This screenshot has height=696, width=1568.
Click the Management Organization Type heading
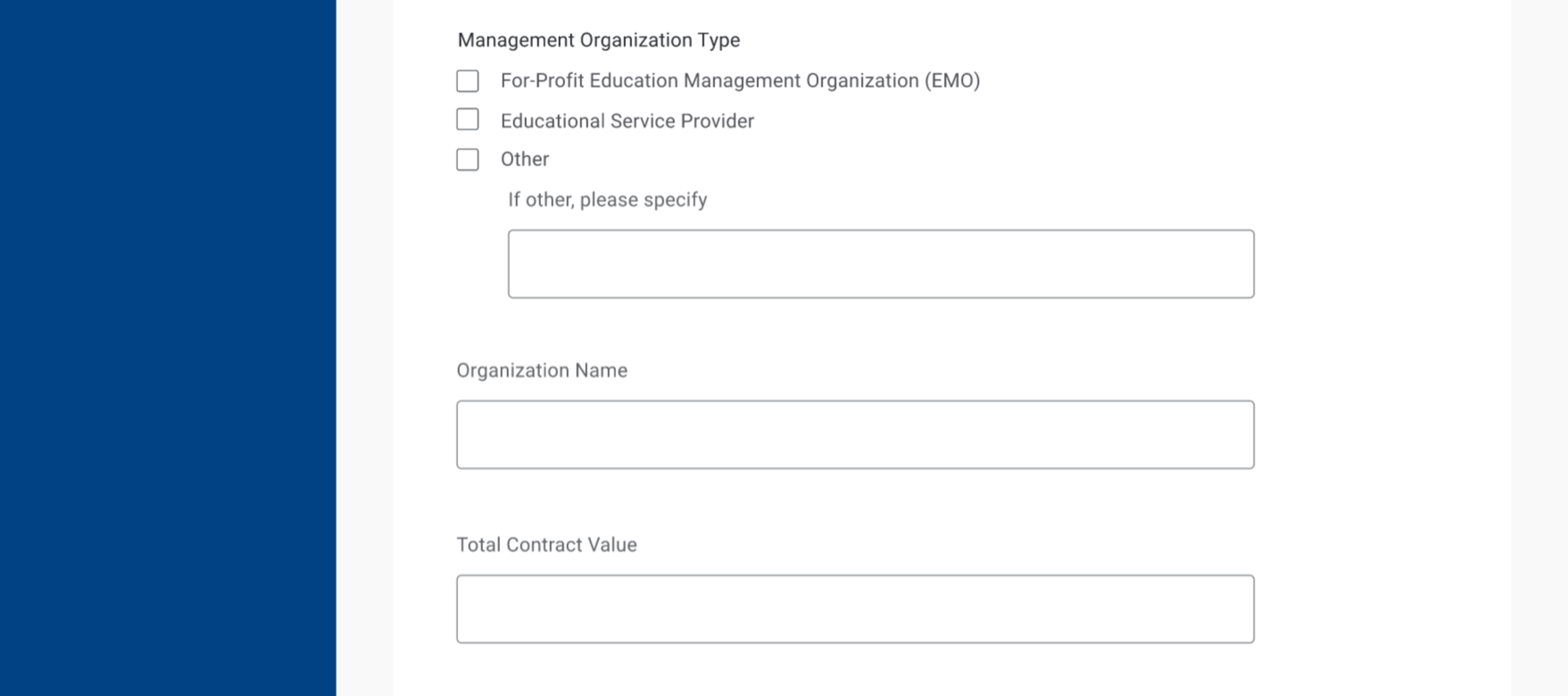tap(598, 40)
